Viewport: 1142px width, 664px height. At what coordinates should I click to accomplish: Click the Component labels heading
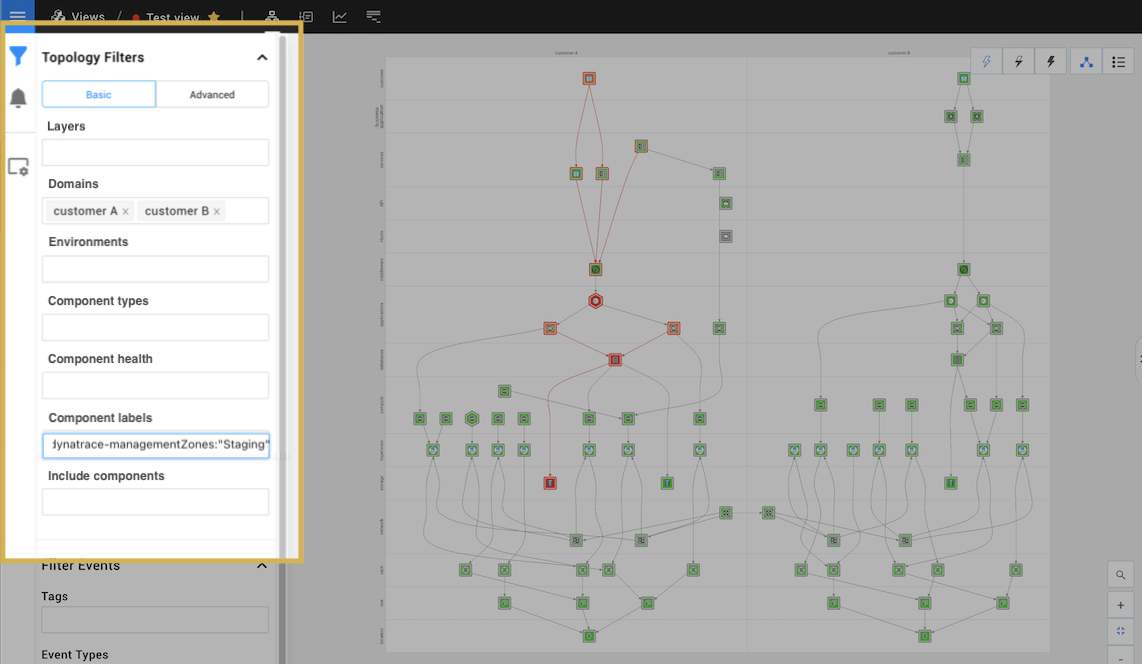point(101,418)
